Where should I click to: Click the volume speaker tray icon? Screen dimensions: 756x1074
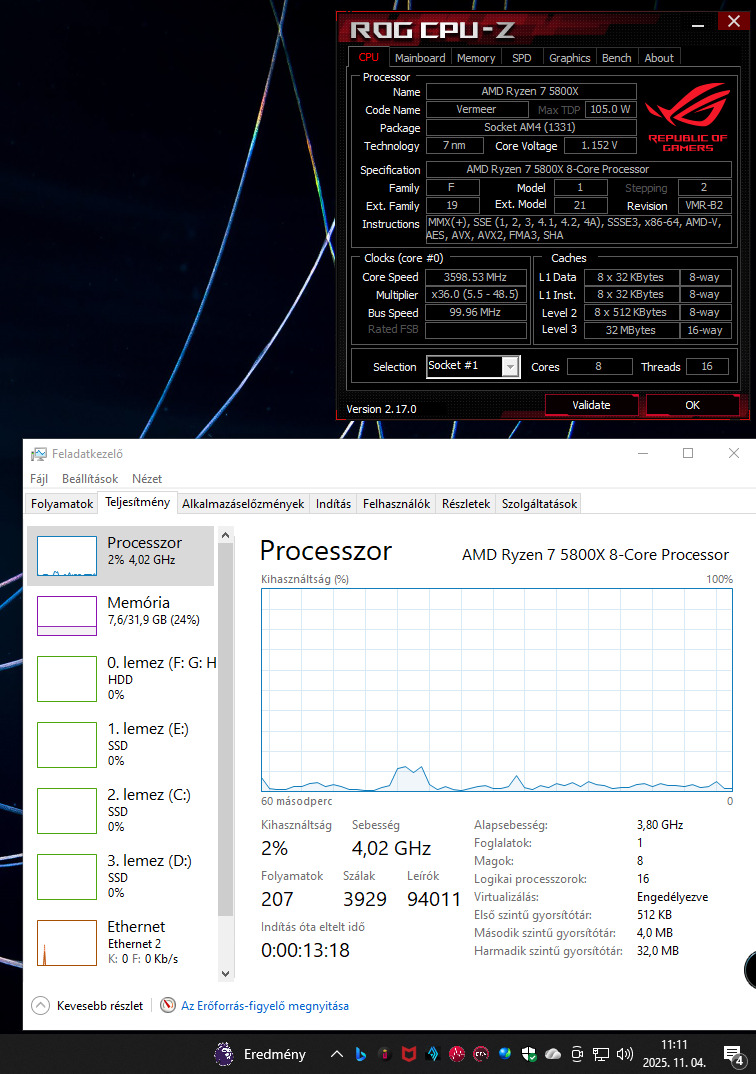[625, 1054]
